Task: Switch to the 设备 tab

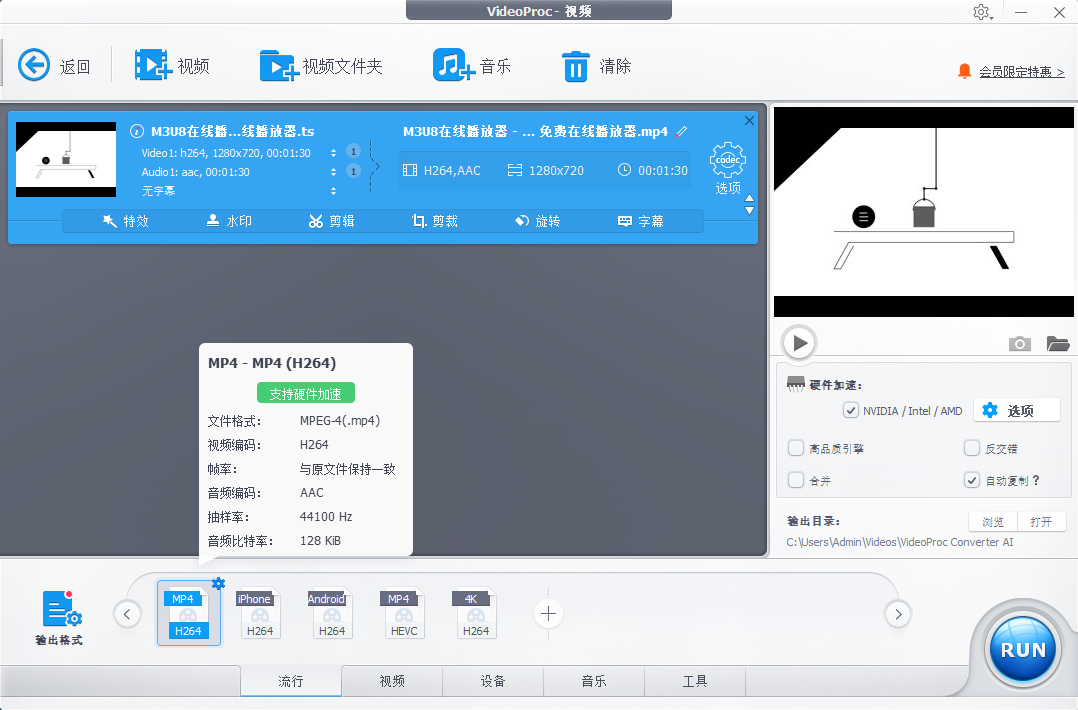Action: [493, 680]
